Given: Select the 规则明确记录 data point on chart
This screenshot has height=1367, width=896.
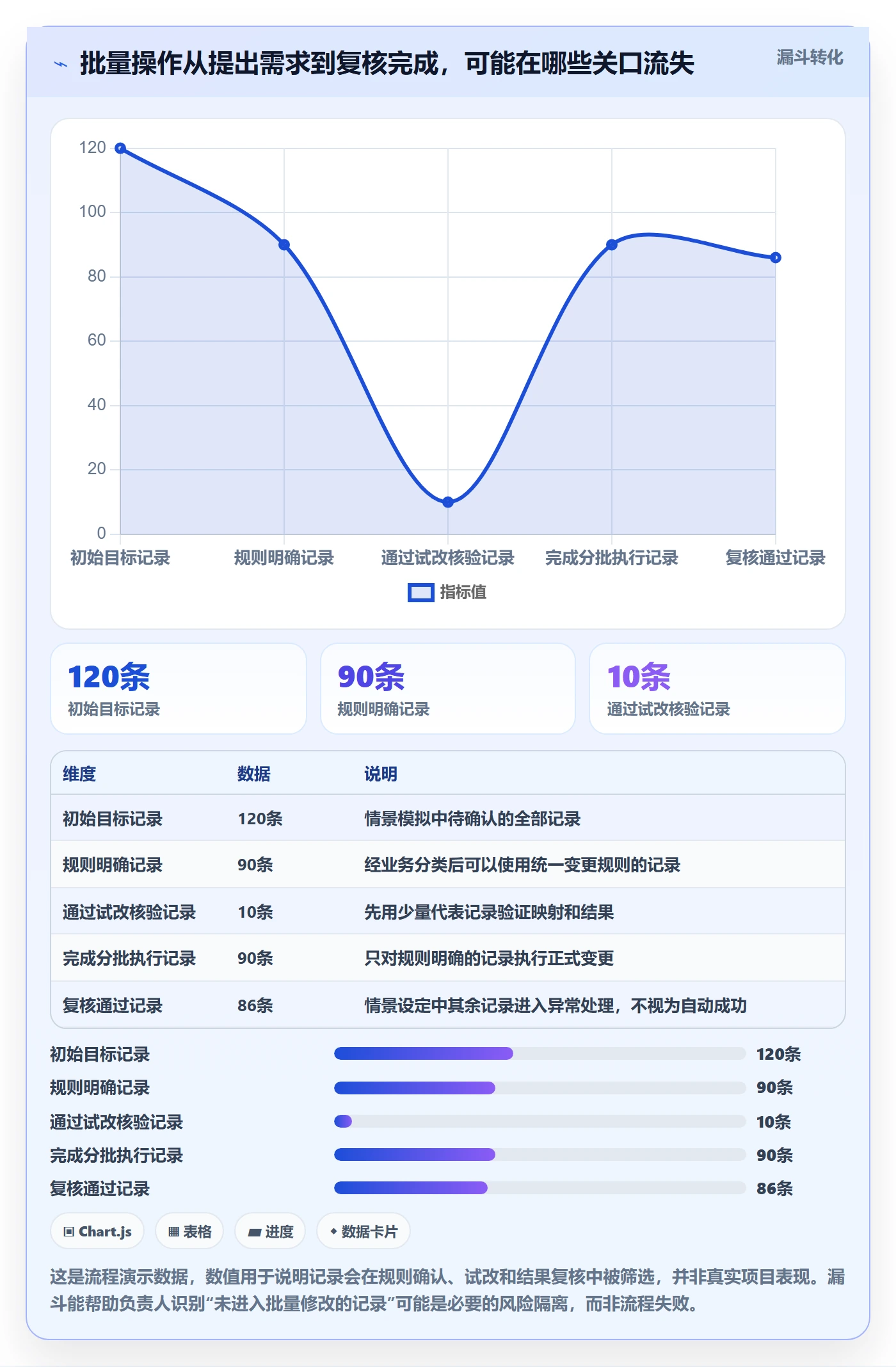Looking at the screenshot, I should (284, 245).
